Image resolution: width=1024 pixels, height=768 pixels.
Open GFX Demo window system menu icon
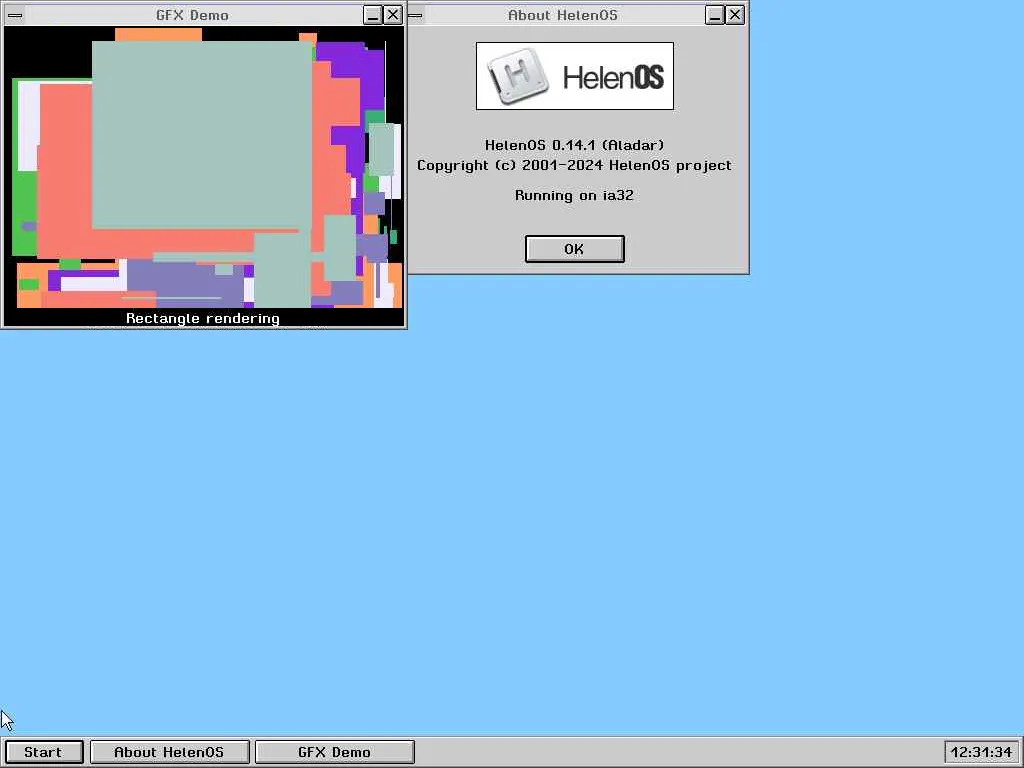pyautogui.click(x=15, y=15)
